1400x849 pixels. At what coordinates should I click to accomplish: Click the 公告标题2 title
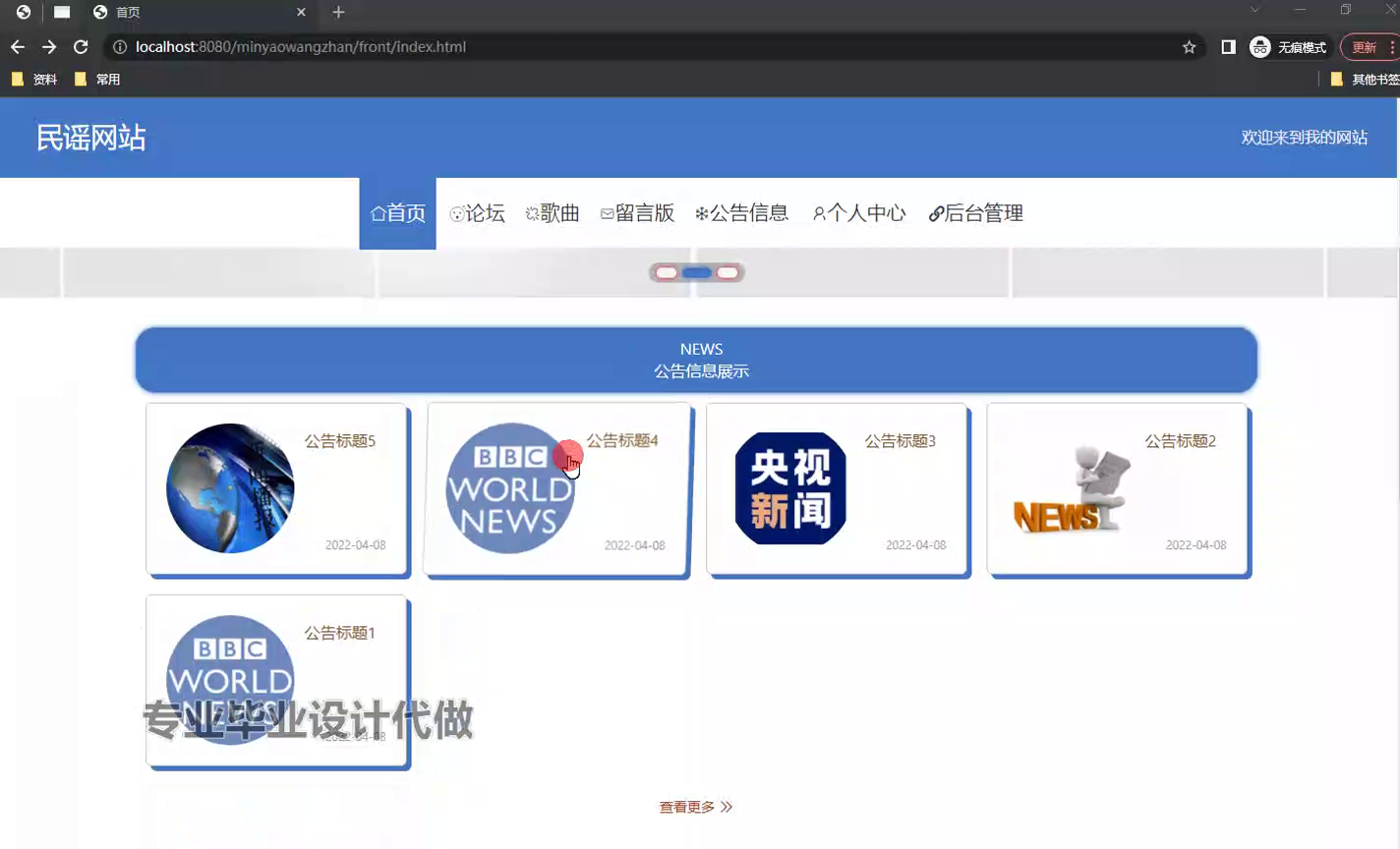(x=1181, y=441)
